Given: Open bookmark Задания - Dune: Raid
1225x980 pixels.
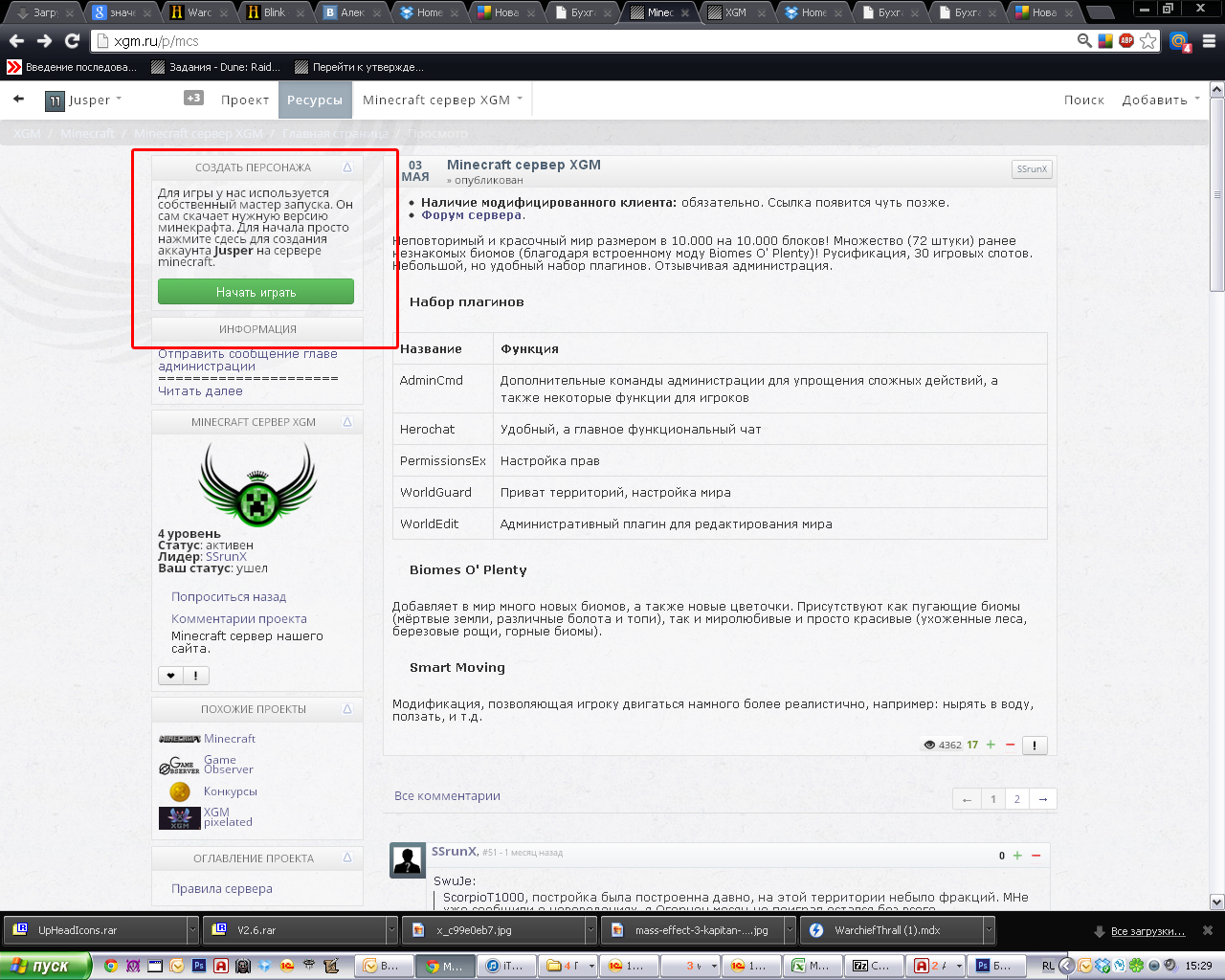Looking at the screenshot, I should 216,67.
